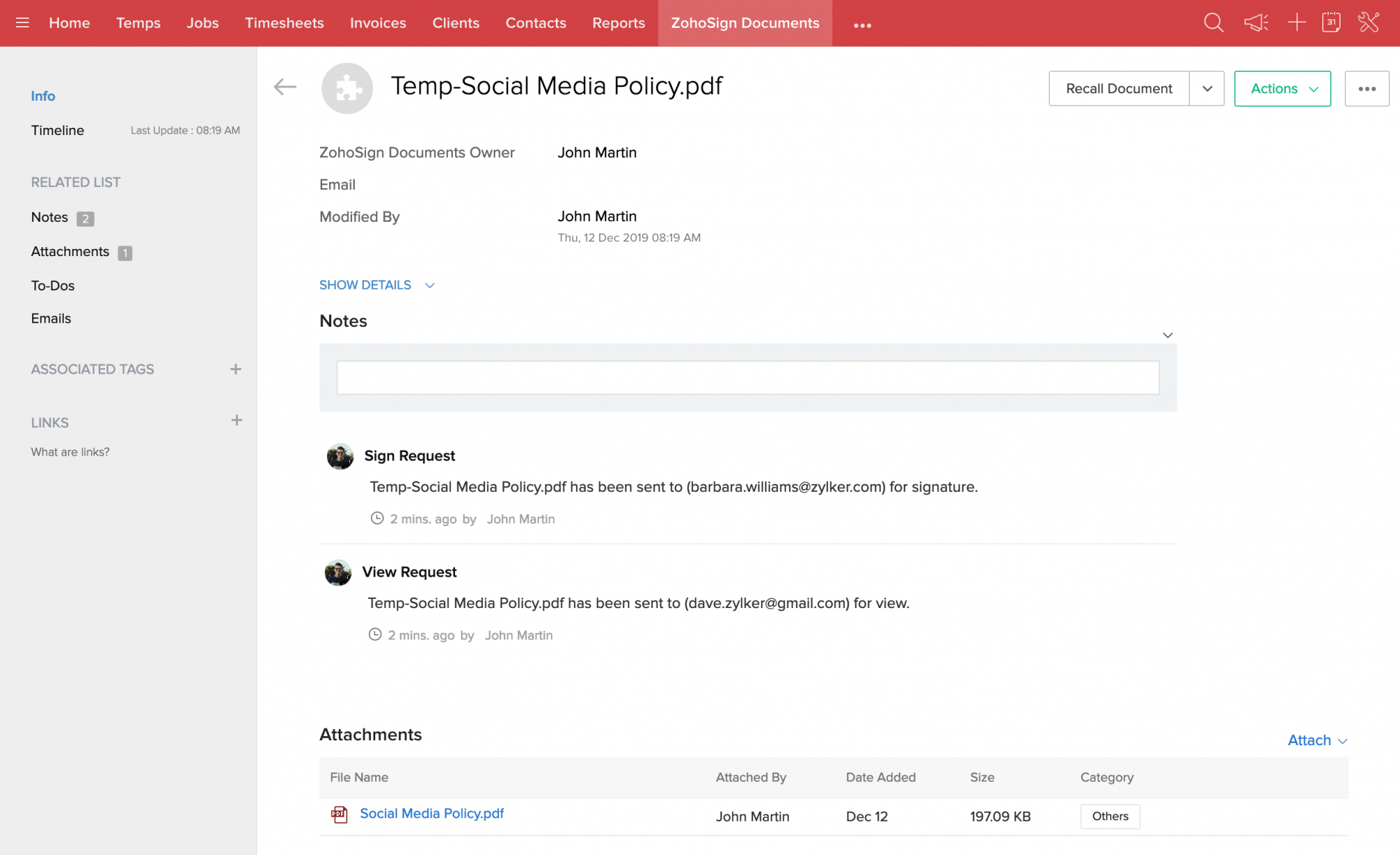Click the hamburger menu icon
The height and width of the screenshot is (855, 1400).
(x=22, y=23)
